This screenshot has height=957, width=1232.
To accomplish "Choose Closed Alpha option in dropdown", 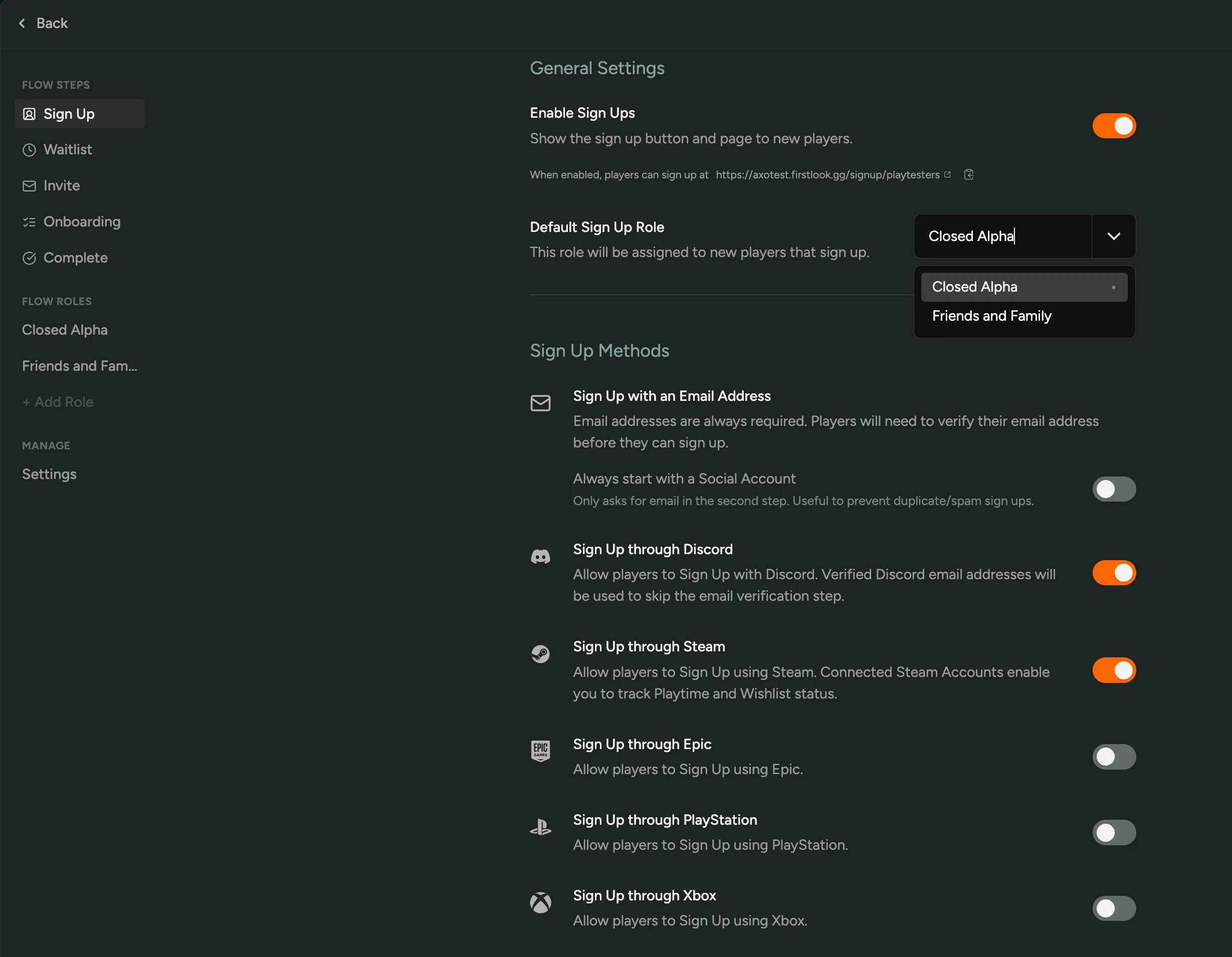I will point(974,287).
